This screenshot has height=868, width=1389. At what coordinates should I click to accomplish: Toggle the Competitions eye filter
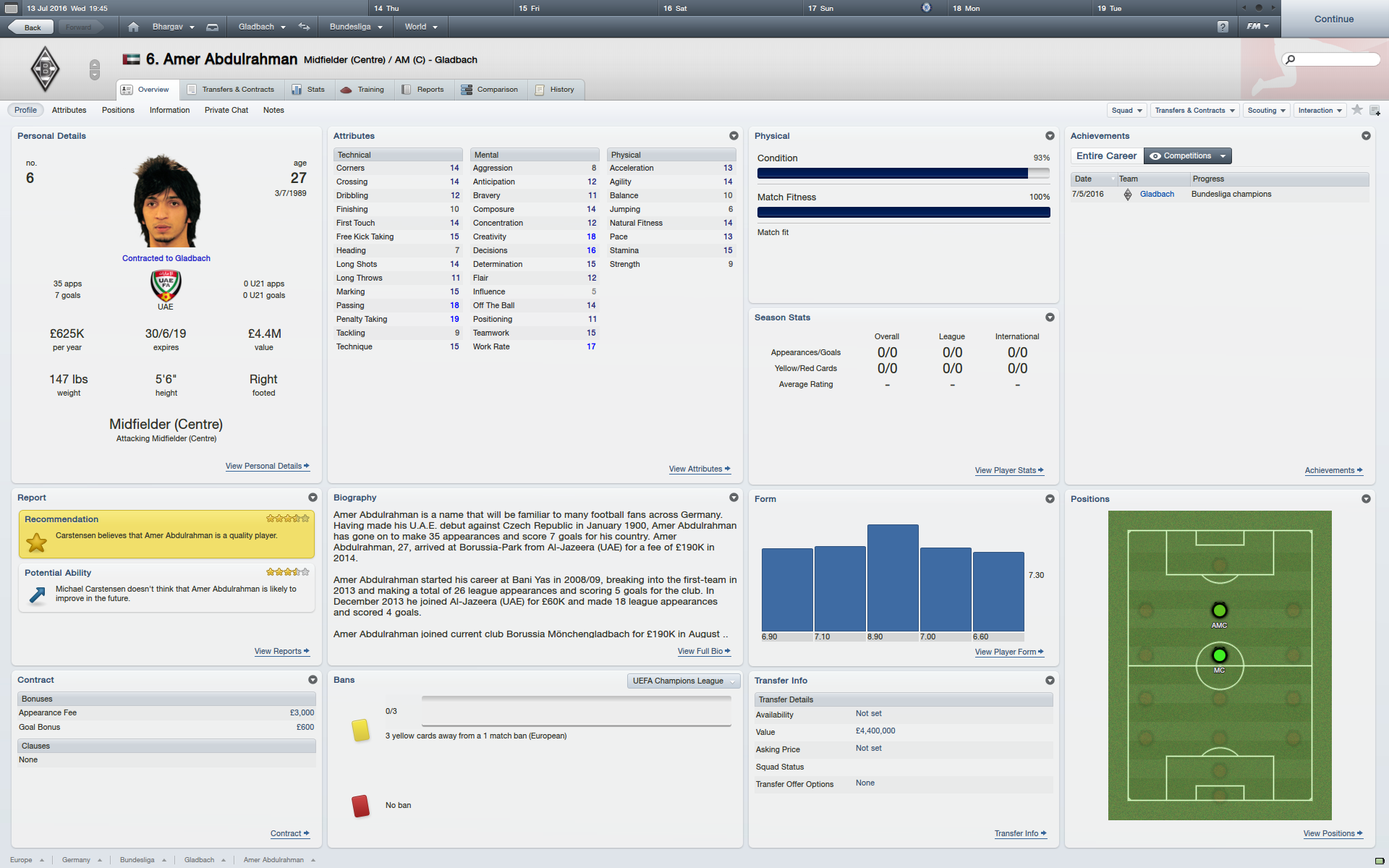[x=1187, y=156]
